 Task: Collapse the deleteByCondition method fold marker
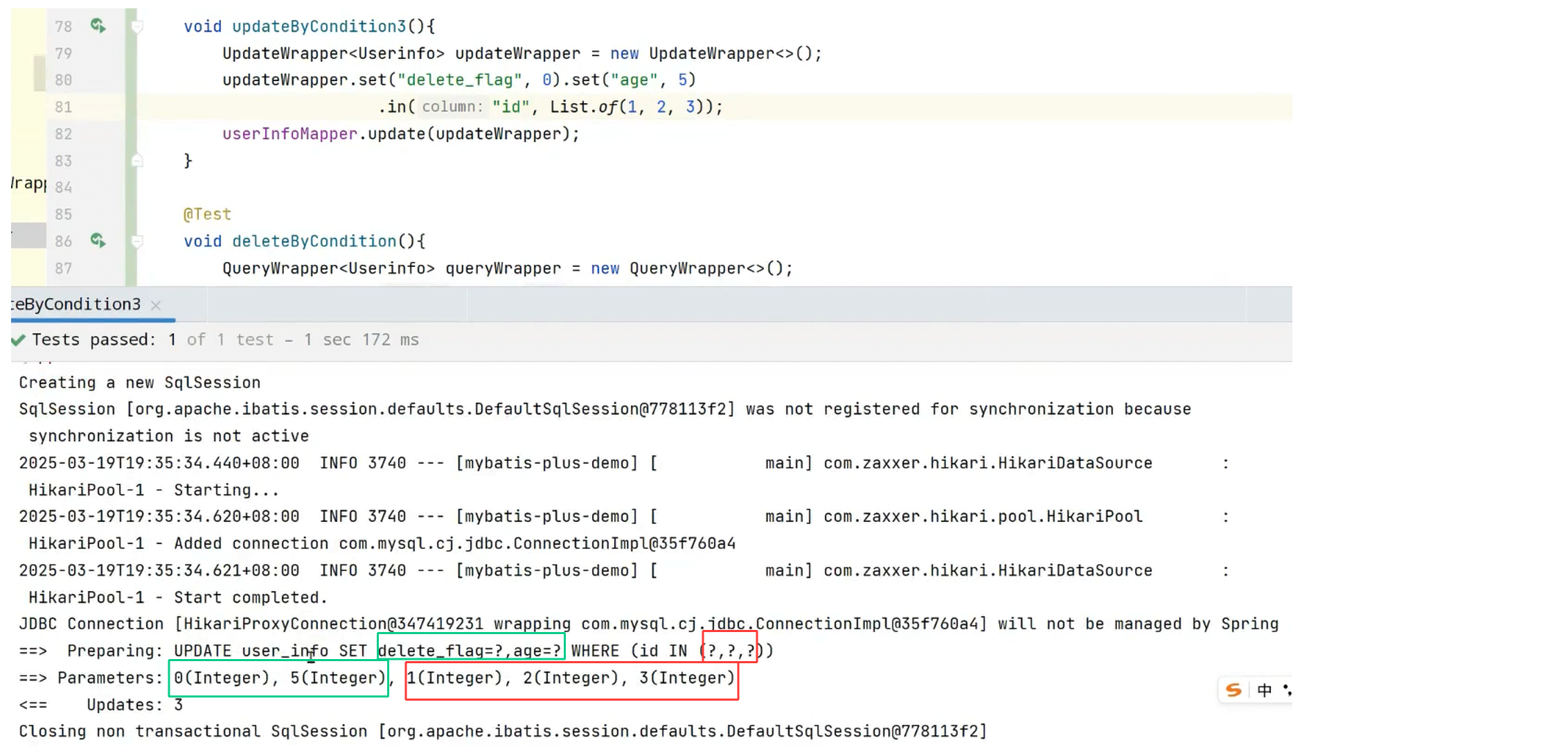137,242
